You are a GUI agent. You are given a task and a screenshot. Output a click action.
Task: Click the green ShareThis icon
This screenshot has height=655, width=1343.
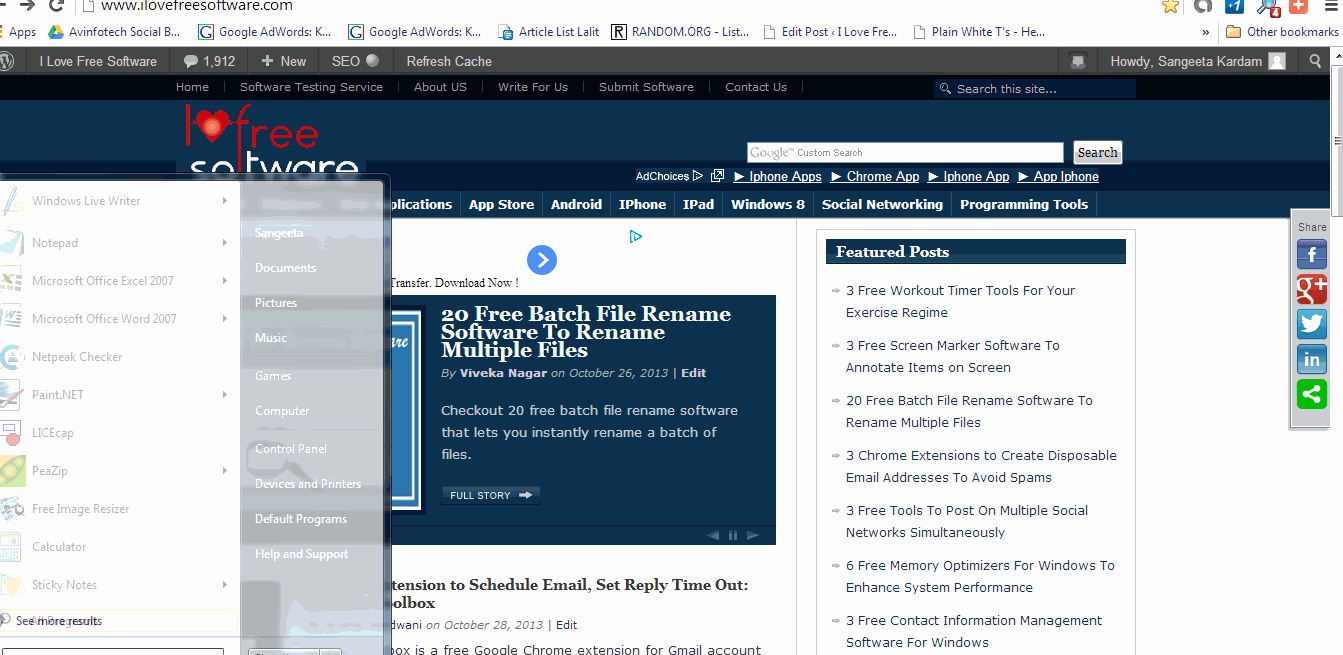1311,394
